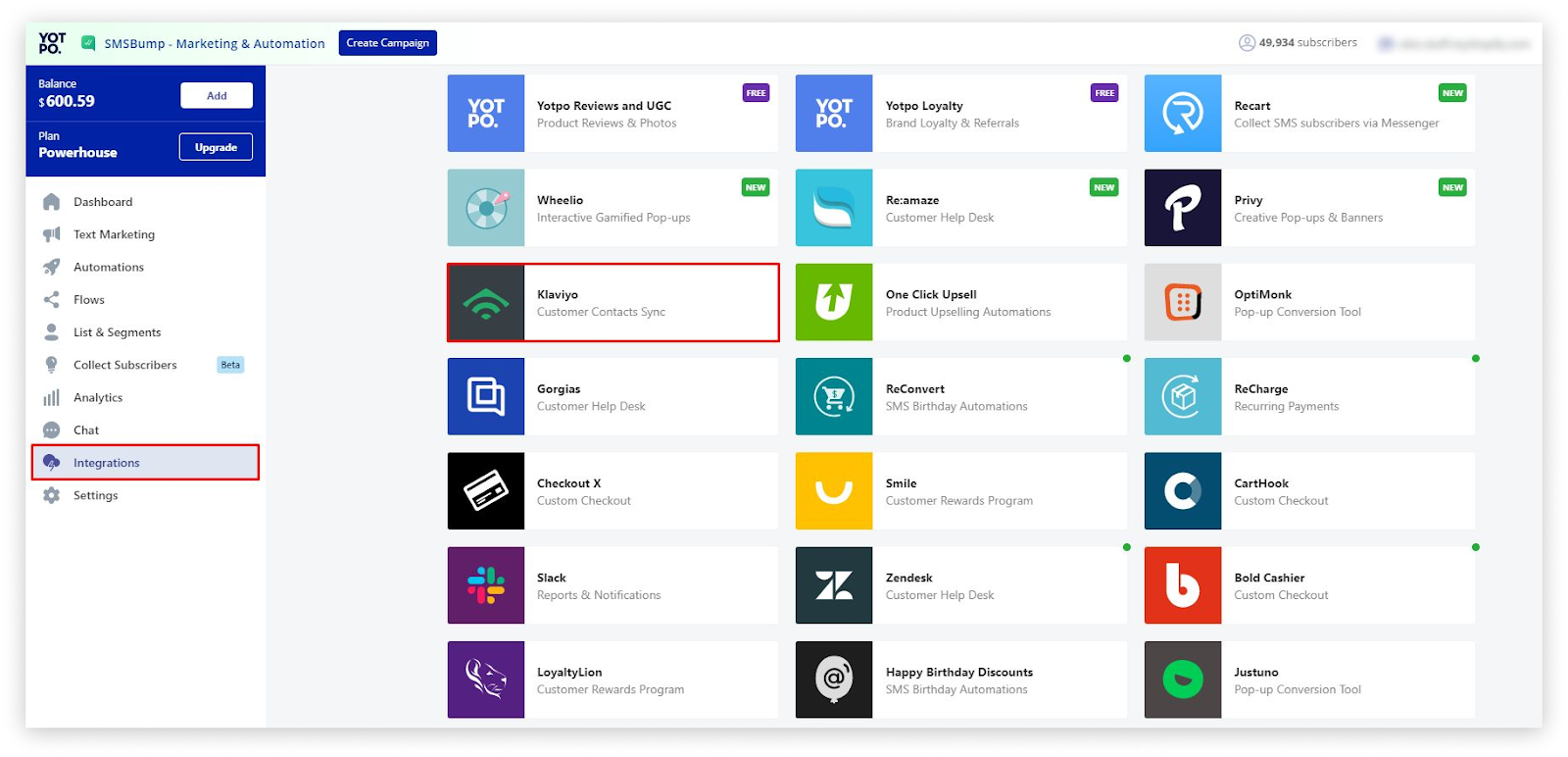Click the ReConvert cart logo
The height and width of the screenshot is (757, 1568).
point(834,396)
